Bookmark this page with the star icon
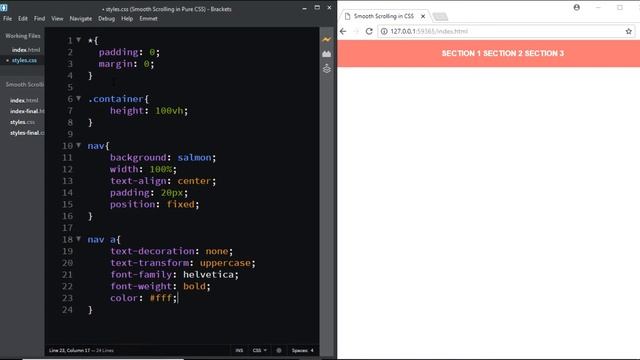 click(629, 31)
